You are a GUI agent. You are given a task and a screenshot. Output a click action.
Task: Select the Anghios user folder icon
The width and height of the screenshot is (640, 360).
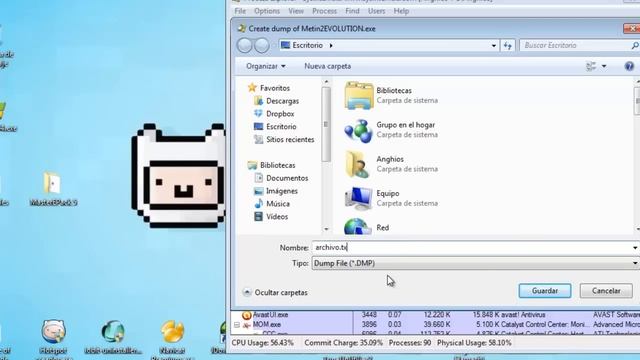[x=358, y=164]
